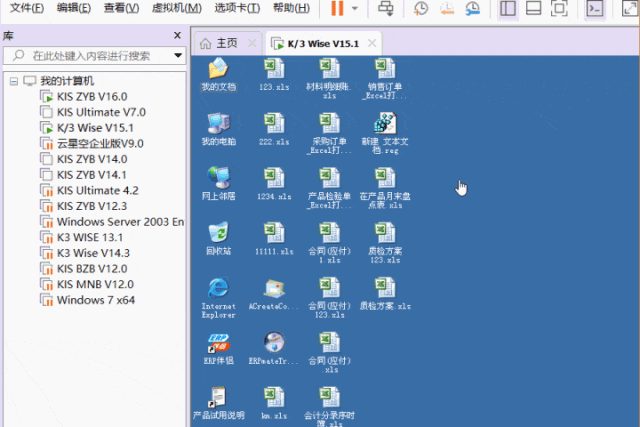This screenshot has height=427, width=640.
Task: Open the library search filter dropdown arrow
Action: (x=178, y=56)
